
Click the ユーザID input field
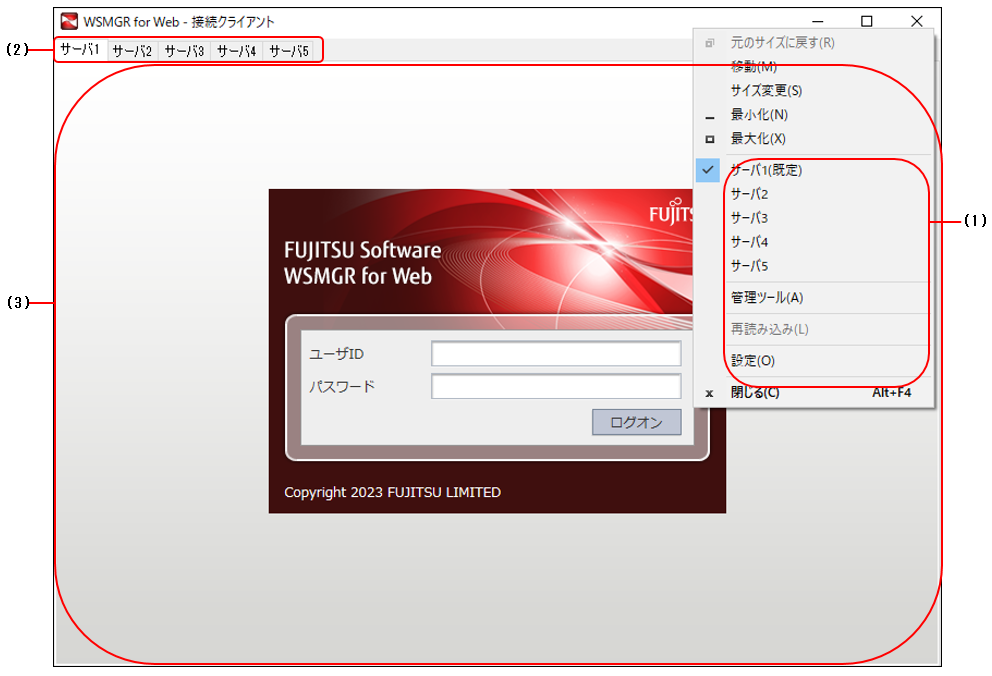click(556, 354)
